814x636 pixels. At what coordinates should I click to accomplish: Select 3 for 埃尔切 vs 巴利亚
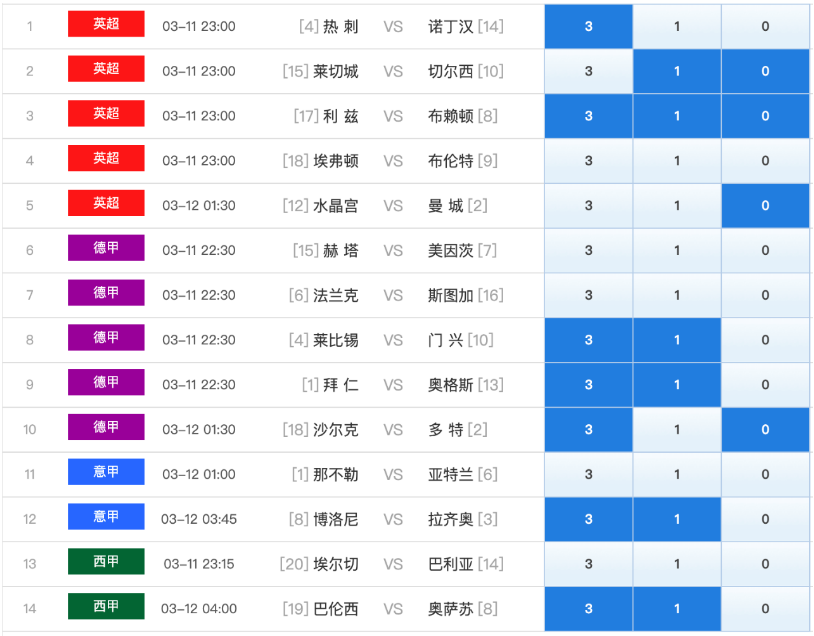tap(588, 564)
